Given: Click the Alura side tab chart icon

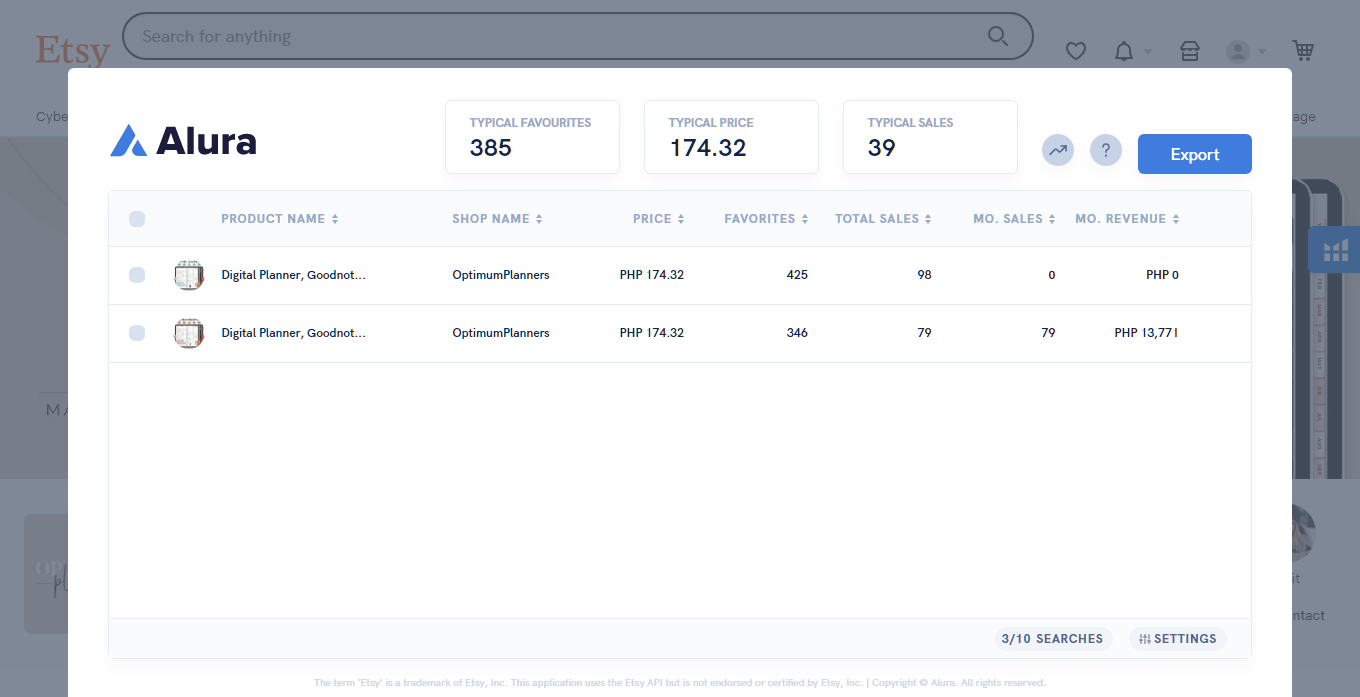Looking at the screenshot, I should pyautogui.click(x=1335, y=250).
